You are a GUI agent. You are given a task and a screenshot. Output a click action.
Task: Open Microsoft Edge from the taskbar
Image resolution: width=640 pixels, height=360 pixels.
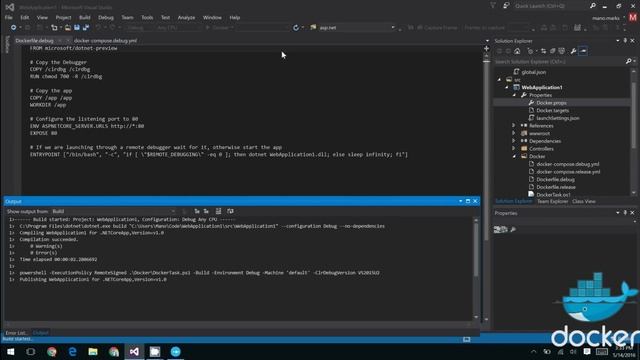pyautogui.click(x=72, y=352)
